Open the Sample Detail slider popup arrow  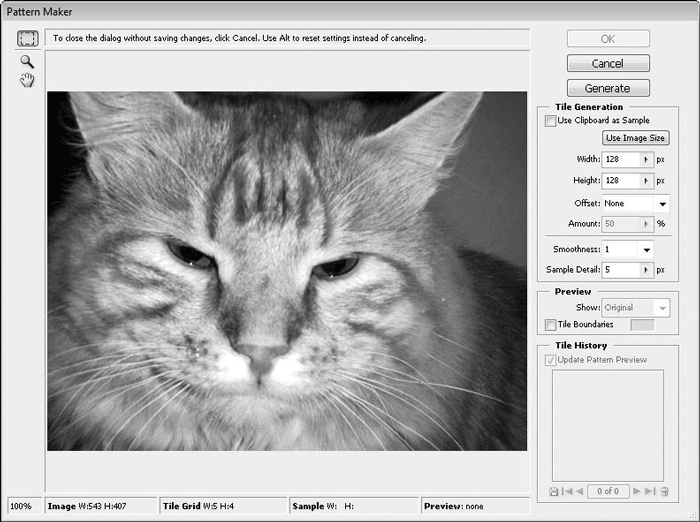646,270
